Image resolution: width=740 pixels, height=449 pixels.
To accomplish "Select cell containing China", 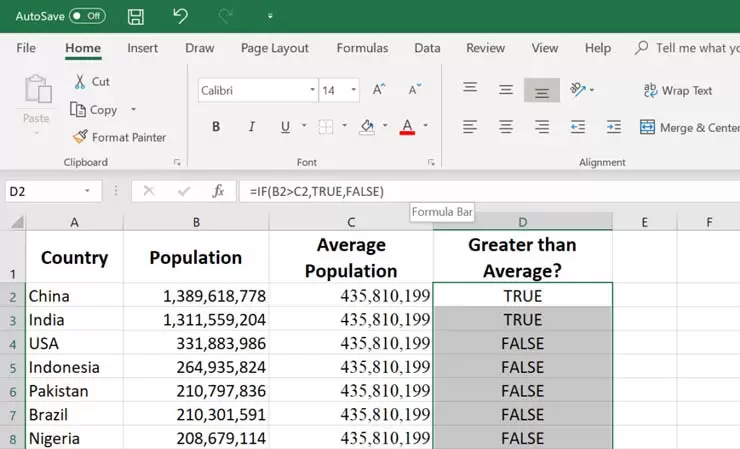I will tap(74, 296).
